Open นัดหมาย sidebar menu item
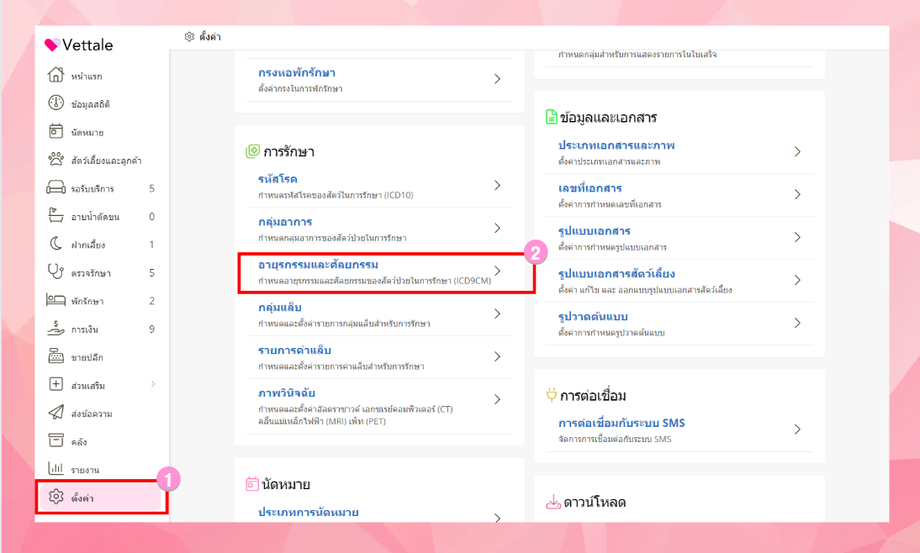Screen dimensions: 920x553 [x=87, y=133]
